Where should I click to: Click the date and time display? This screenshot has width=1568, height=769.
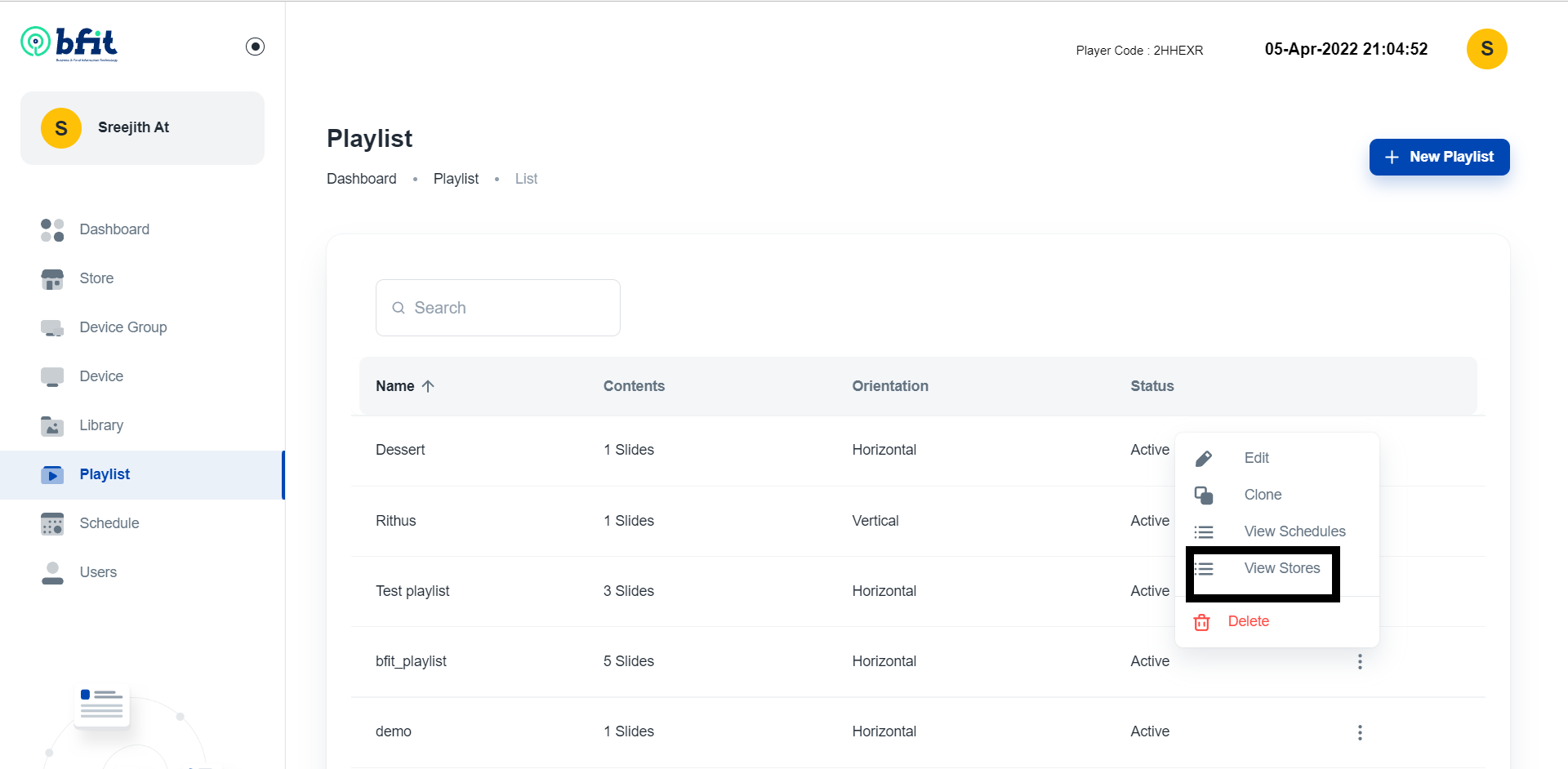(1346, 49)
